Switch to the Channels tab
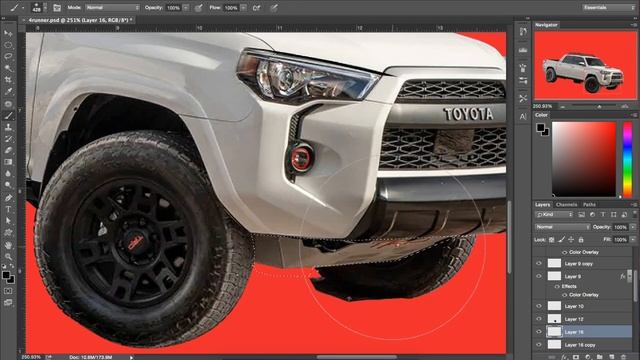Image resolution: width=640 pixels, height=360 pixels. click(x=566, y=204)
